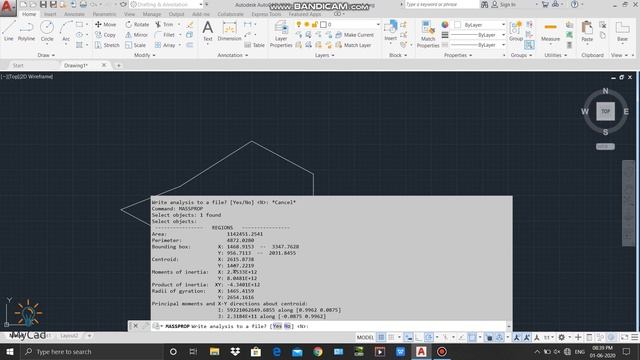Click the new drawing tab plus button
The width and height of the screenshot is (640, 360).
pos(118,65)
